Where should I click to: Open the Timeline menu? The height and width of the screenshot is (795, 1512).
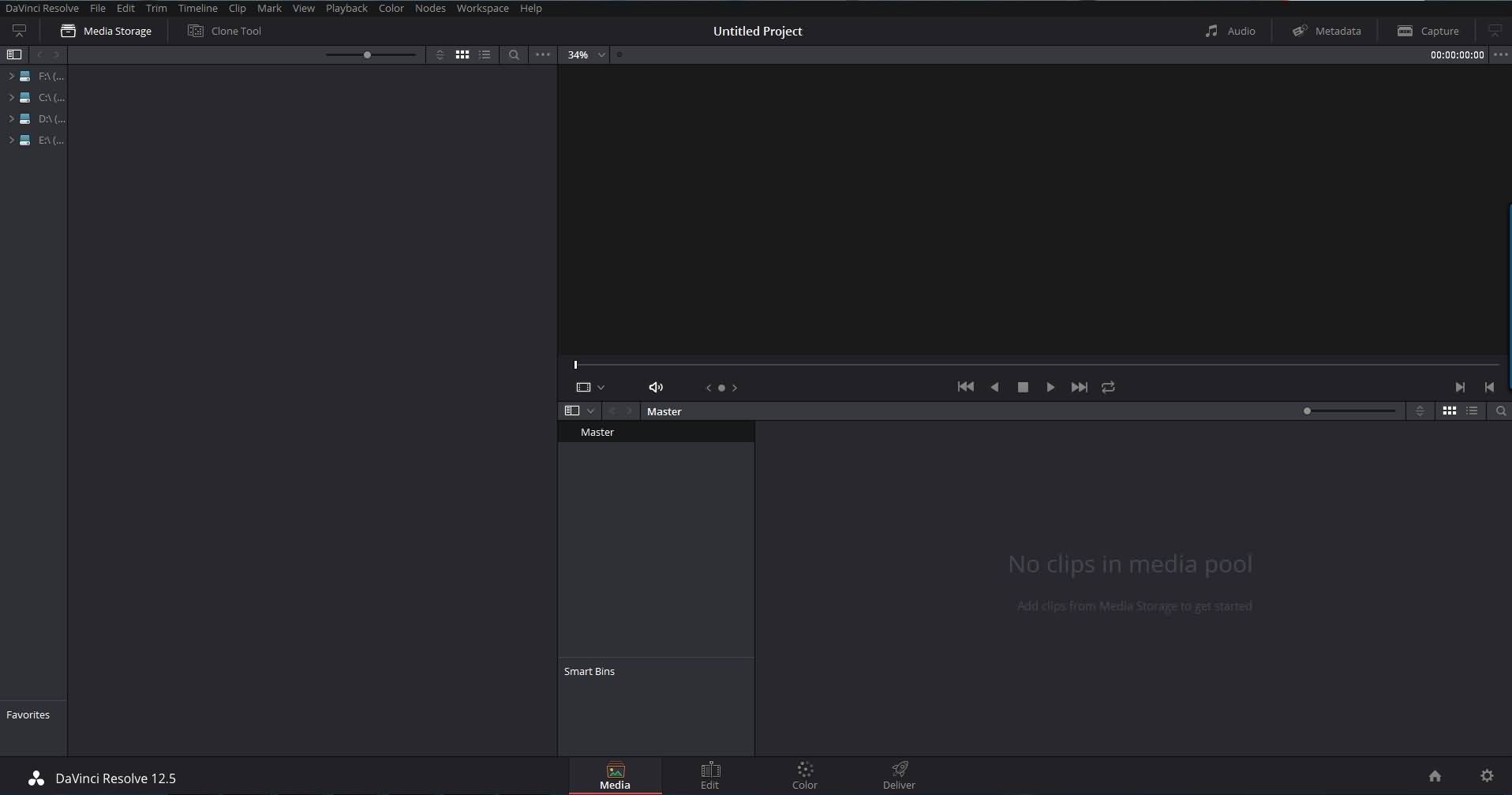point(197,8)
